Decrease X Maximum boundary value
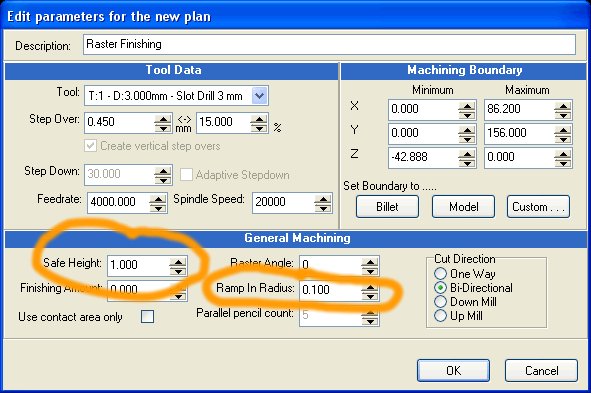Screen dimensions: 591x393 pos(563,115)
